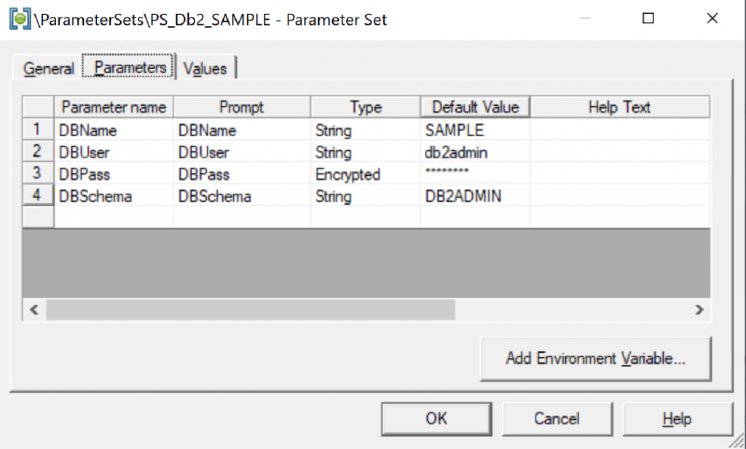
Task: Click the DBPass parameter name cell
Action: click(114, 173)
